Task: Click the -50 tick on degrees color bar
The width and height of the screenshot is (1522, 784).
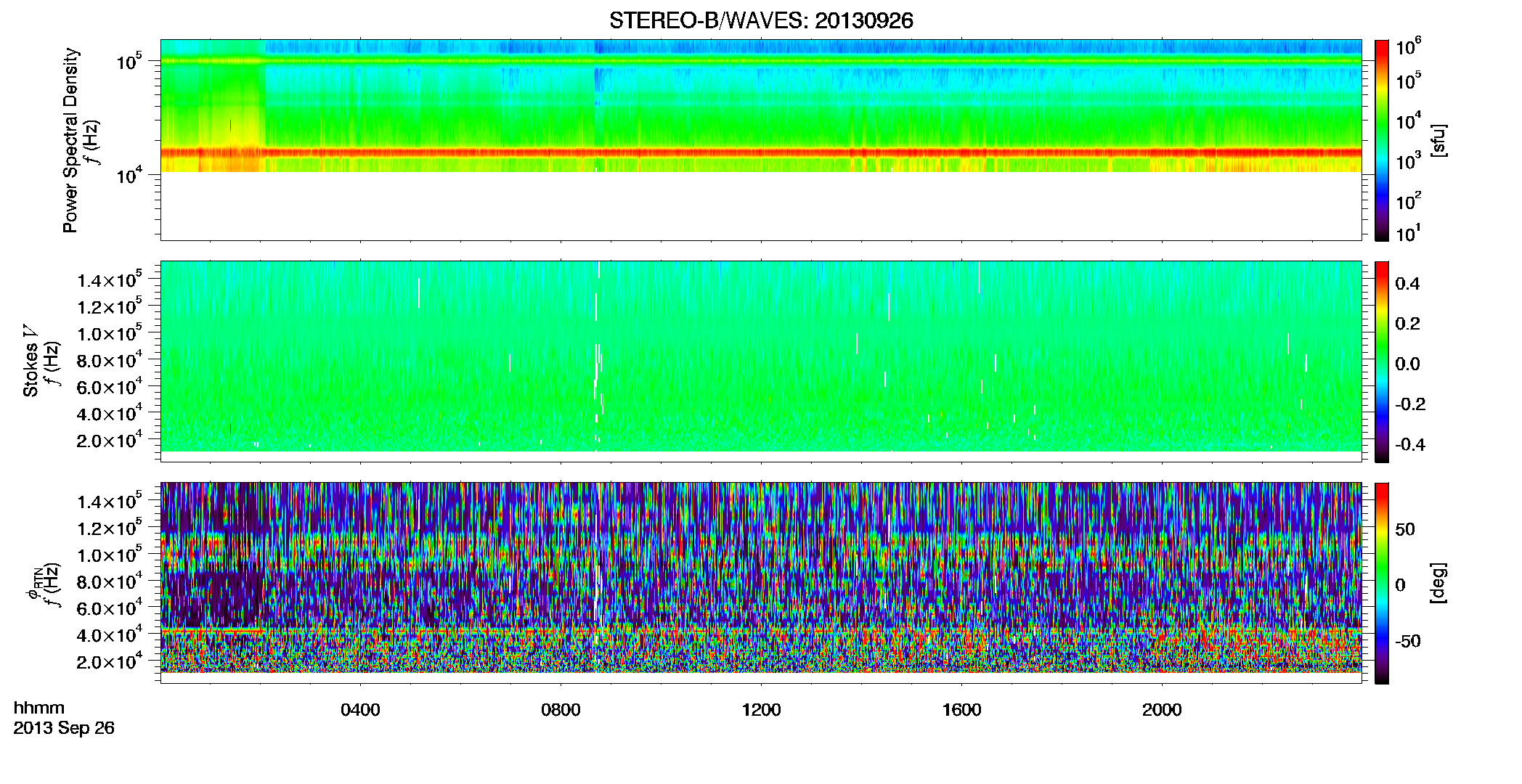Action: 1408,641
